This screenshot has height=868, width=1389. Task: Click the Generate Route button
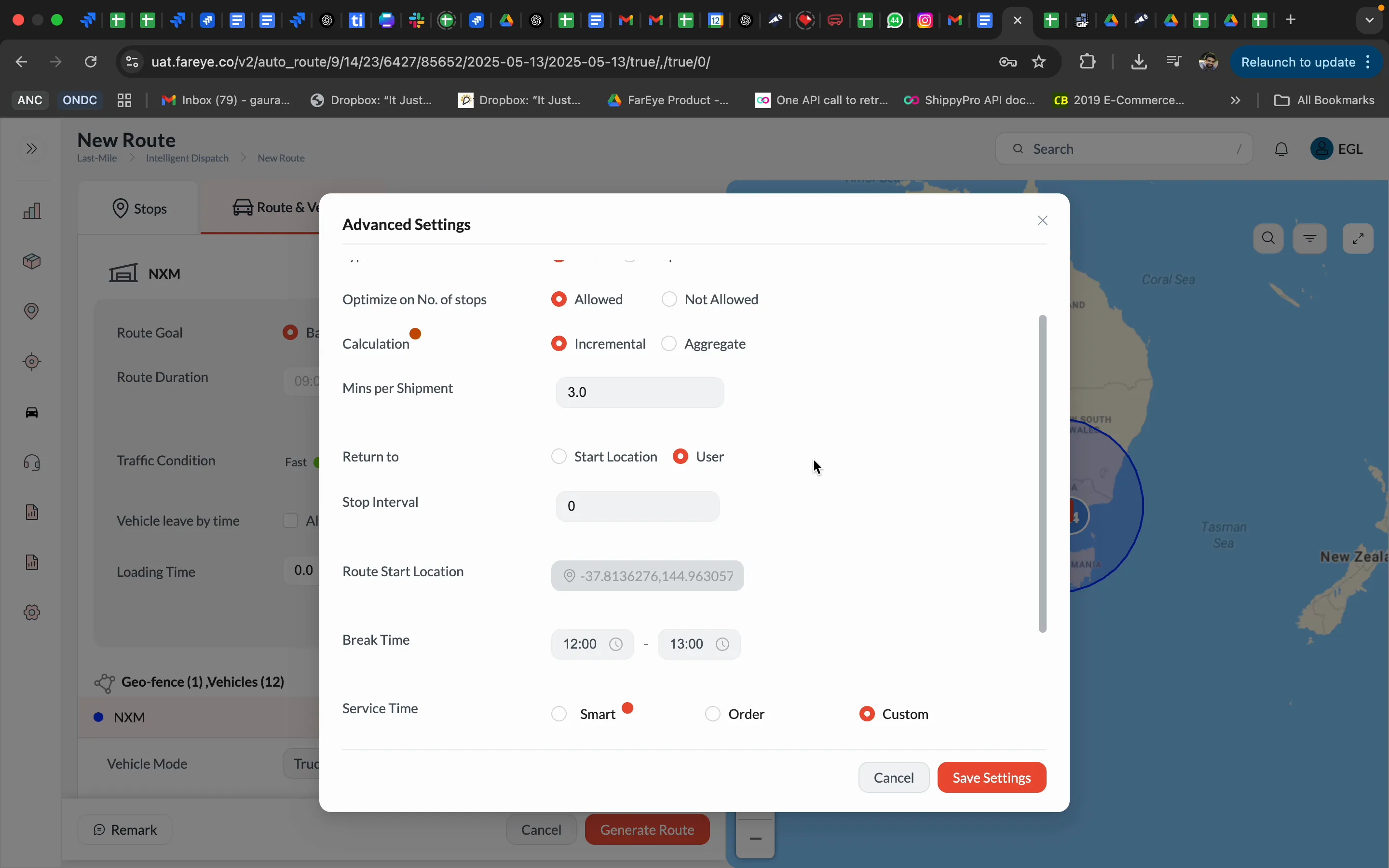pos(647,829)
